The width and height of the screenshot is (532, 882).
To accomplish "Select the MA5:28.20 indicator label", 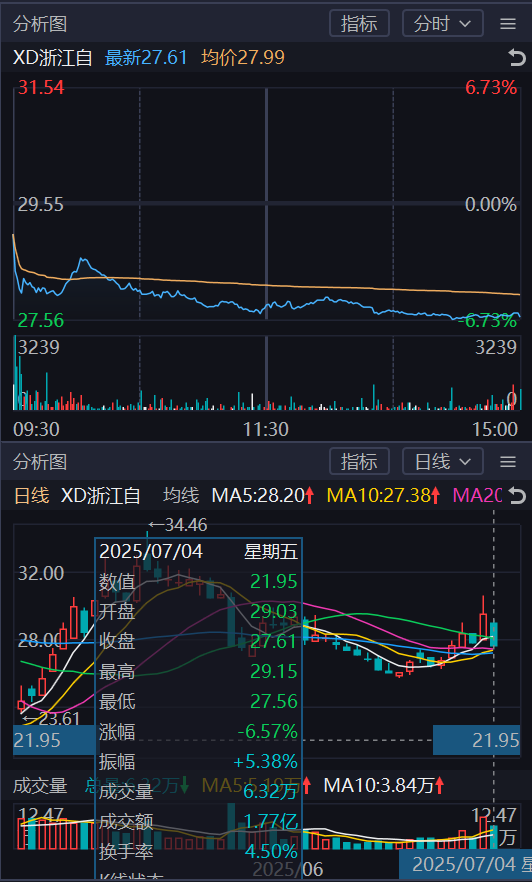I will (262, 496).
